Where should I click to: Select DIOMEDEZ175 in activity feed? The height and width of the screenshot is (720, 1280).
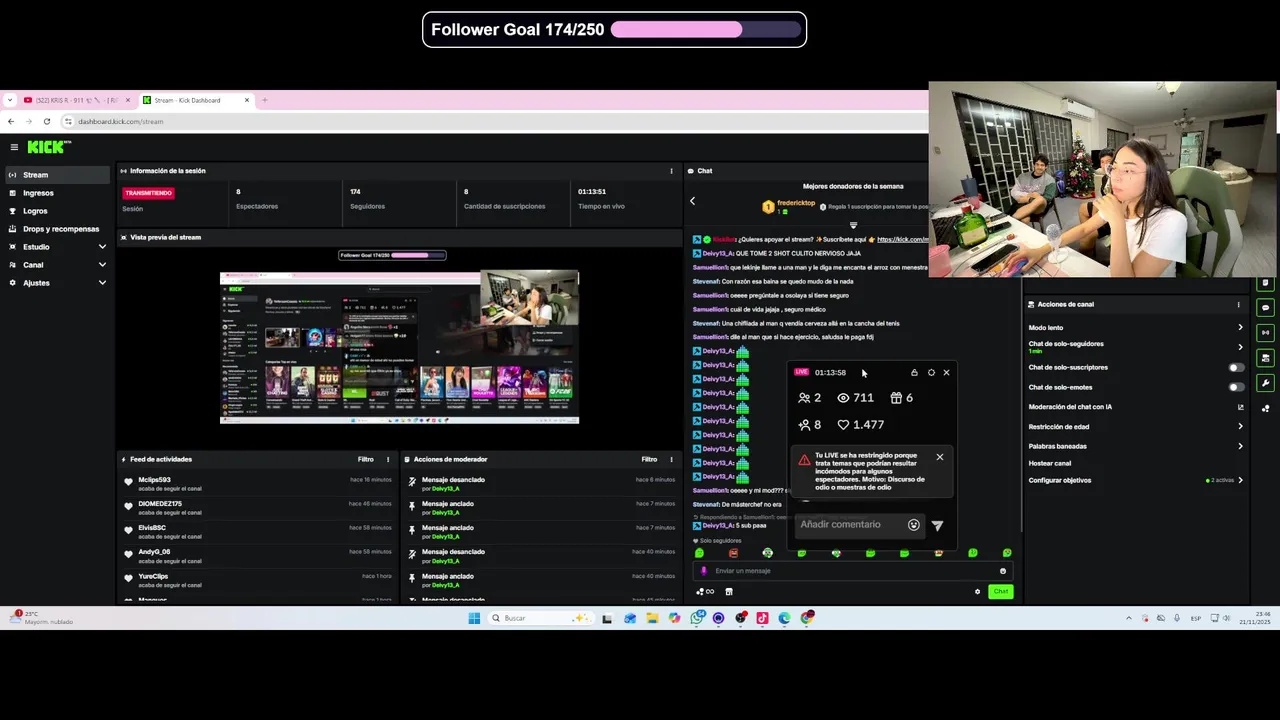click(x=160, y=504)
